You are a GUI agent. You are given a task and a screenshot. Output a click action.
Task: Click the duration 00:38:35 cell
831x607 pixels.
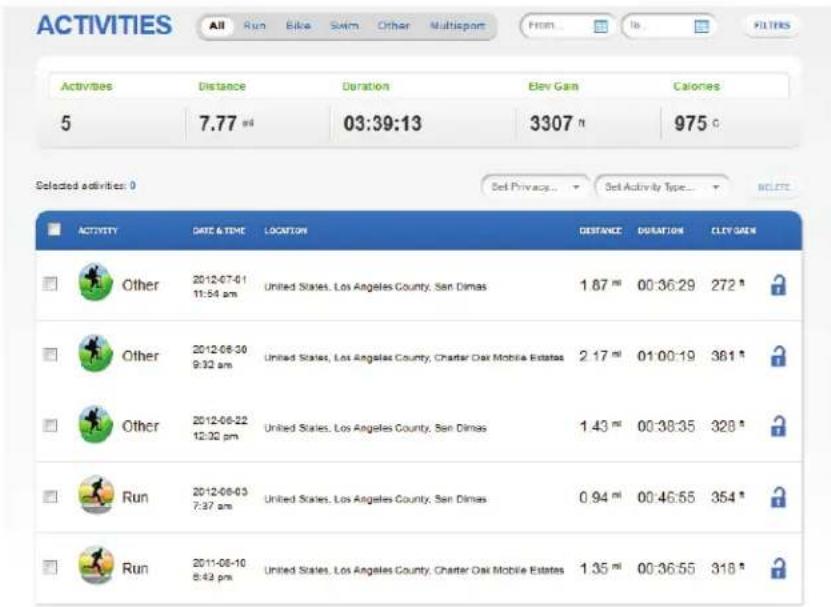(666, 426)
